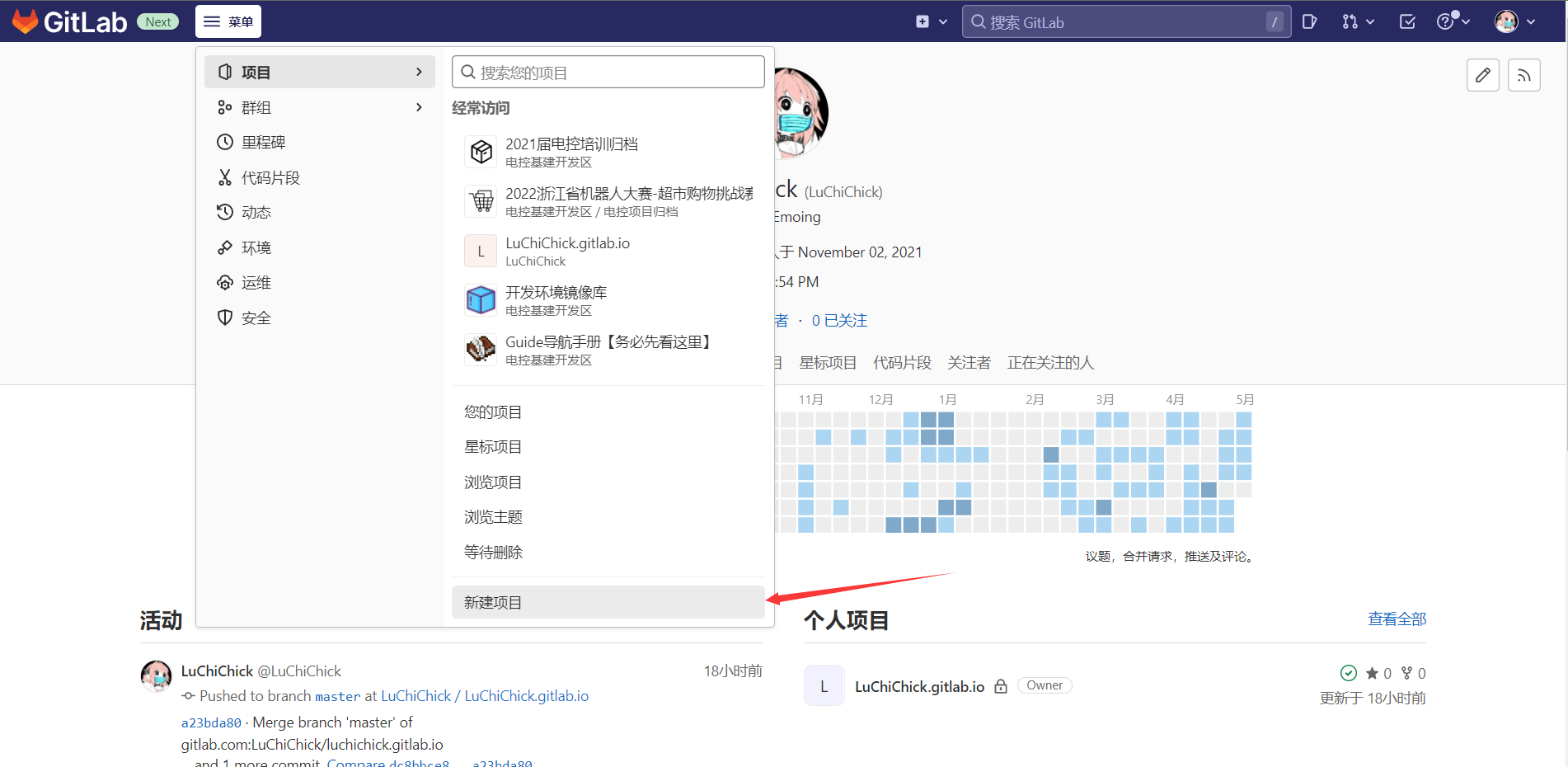Select 浏览项目 menu entry
The height and width of the screenshot is (767, 1568).
[x=608, y=482]
